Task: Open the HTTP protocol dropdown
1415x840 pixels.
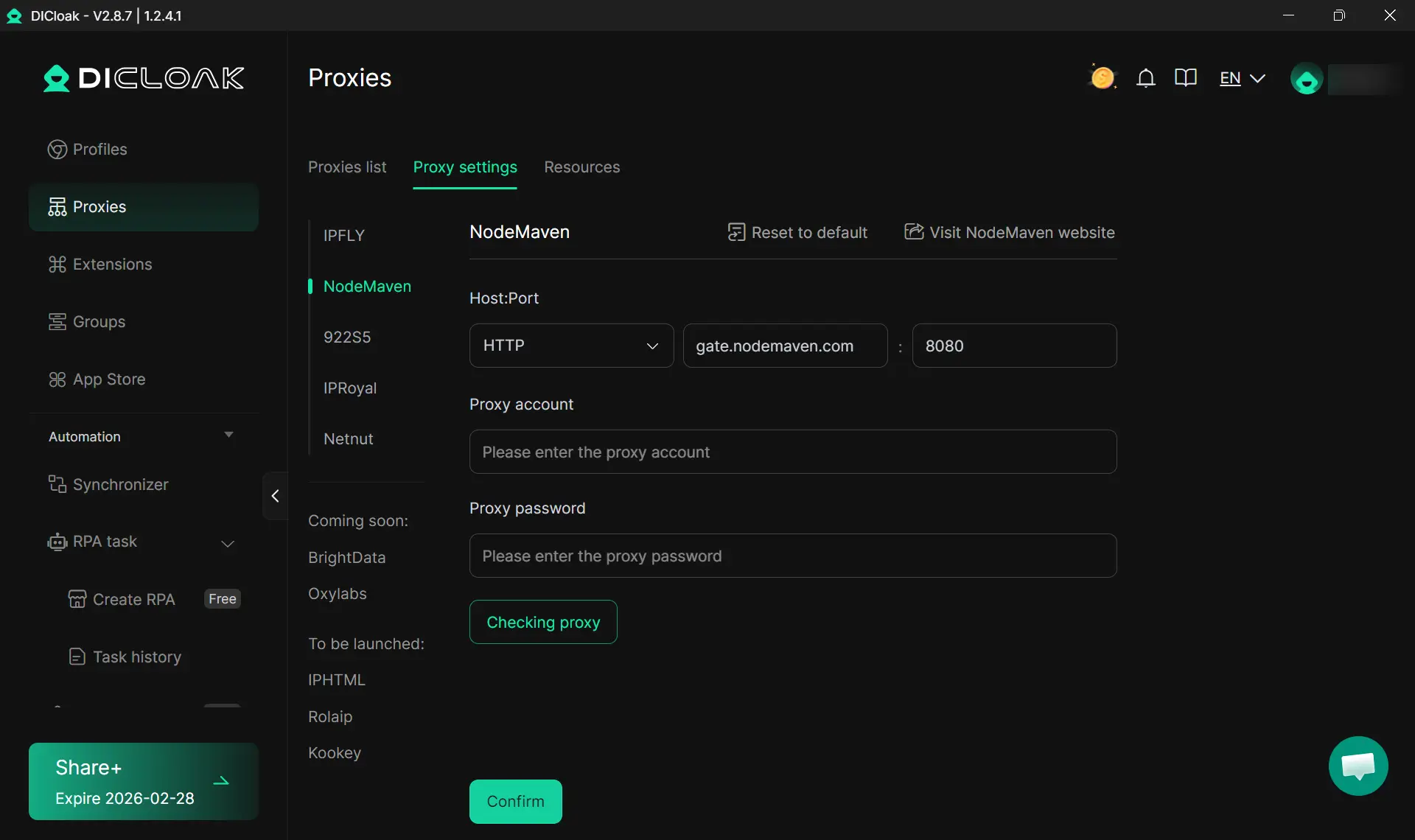Action: click(571, 346)
